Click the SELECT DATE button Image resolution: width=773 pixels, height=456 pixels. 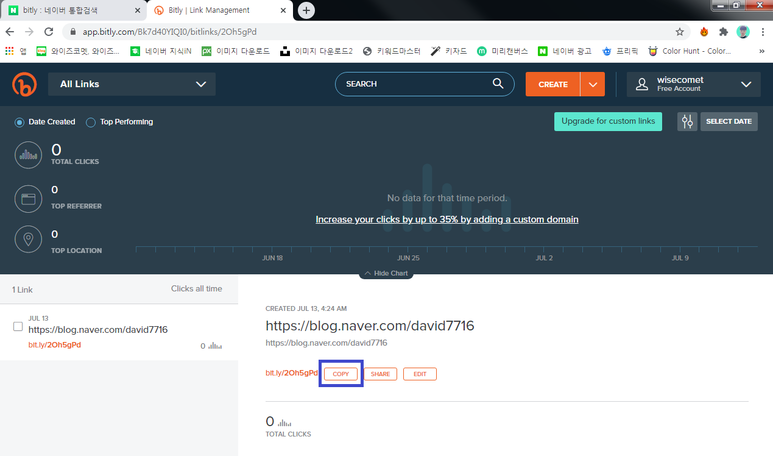pyautogui.click(x=729, y=121)
